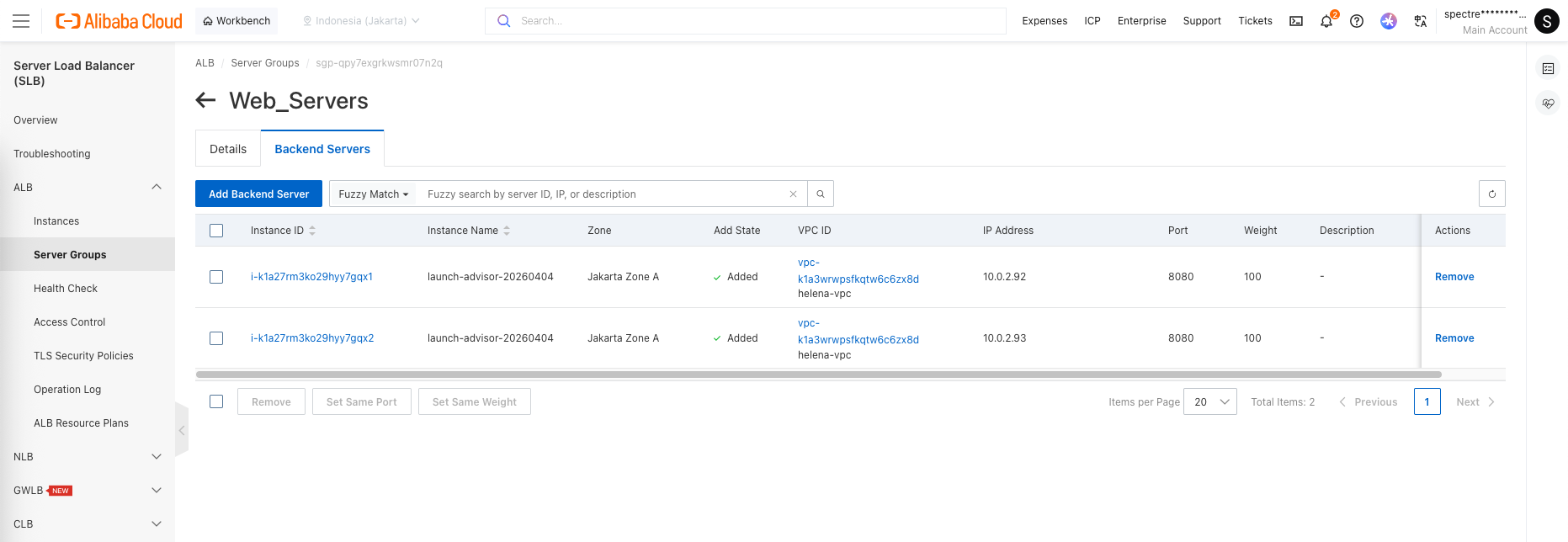Image resolution: width=1568 pixels, height=542 pixels.
Task: Select the checkbox for instance ending 7gqx1
Action: point(216,277)
